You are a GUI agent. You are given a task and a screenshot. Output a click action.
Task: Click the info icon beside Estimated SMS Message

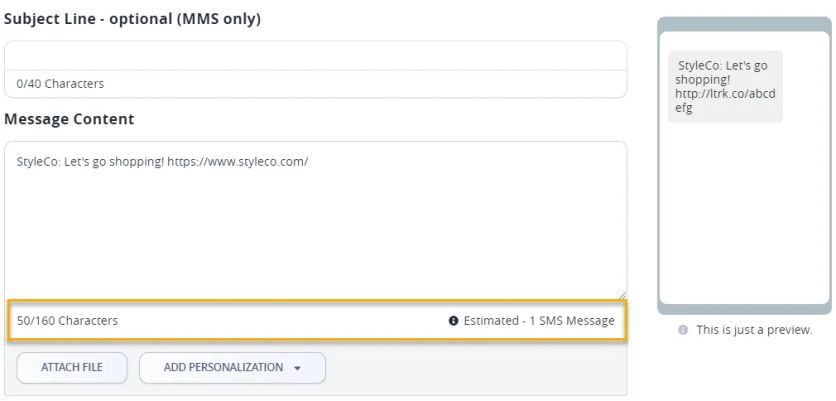pos(453,321)
